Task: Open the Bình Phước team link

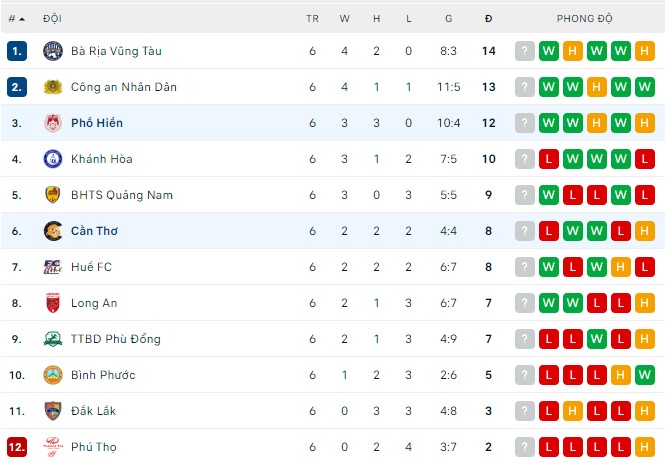Action: pyautogui.click(x=103, y=375)
